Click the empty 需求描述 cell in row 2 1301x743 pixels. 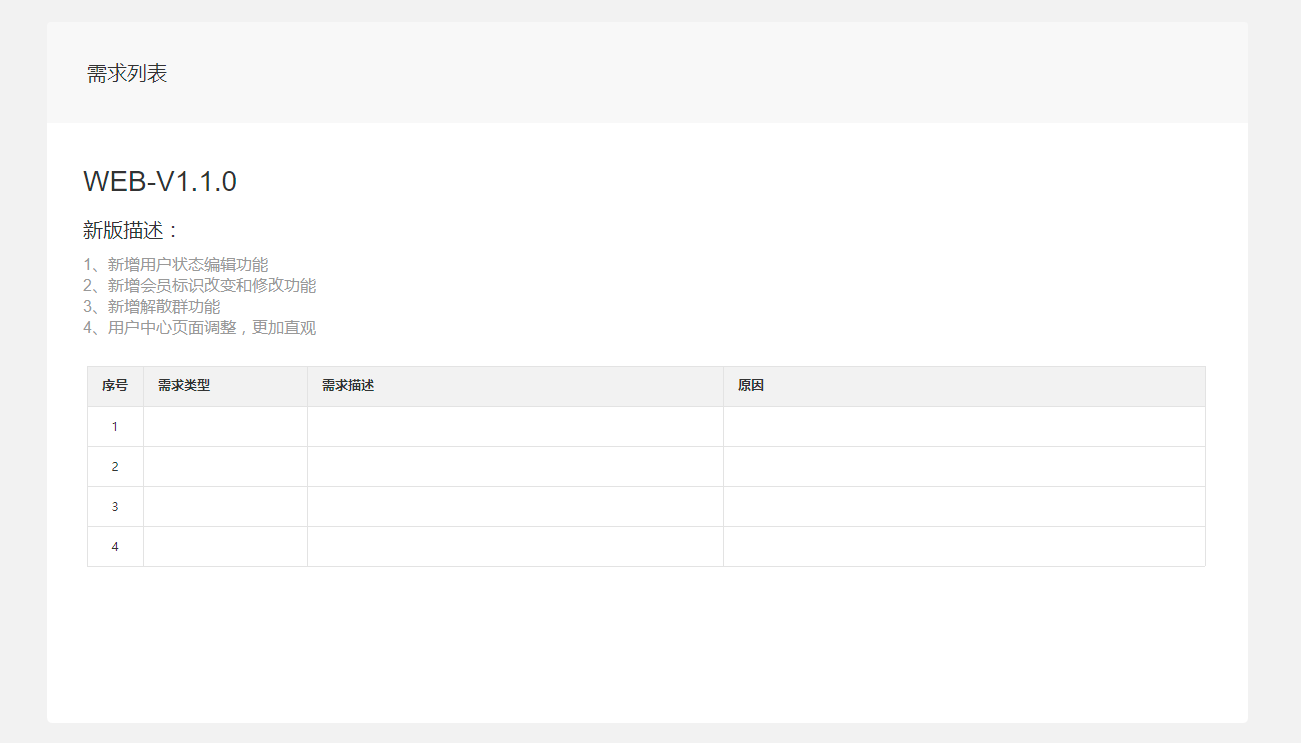click(515, 467)
